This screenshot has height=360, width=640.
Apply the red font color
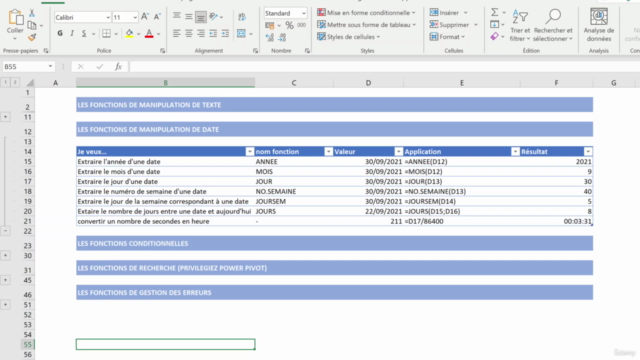pos(149,33)
